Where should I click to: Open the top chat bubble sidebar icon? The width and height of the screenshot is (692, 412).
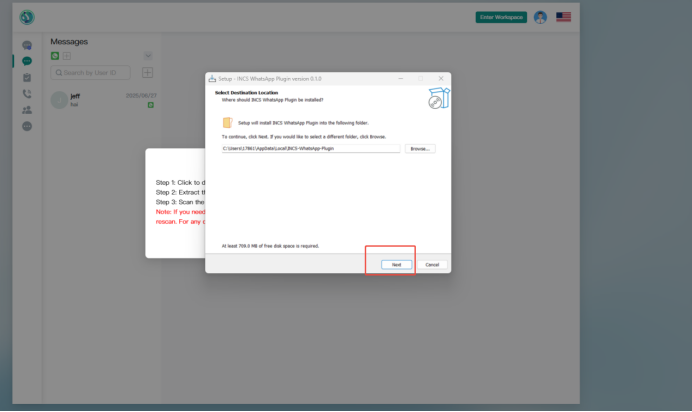[x=27, y=45]
